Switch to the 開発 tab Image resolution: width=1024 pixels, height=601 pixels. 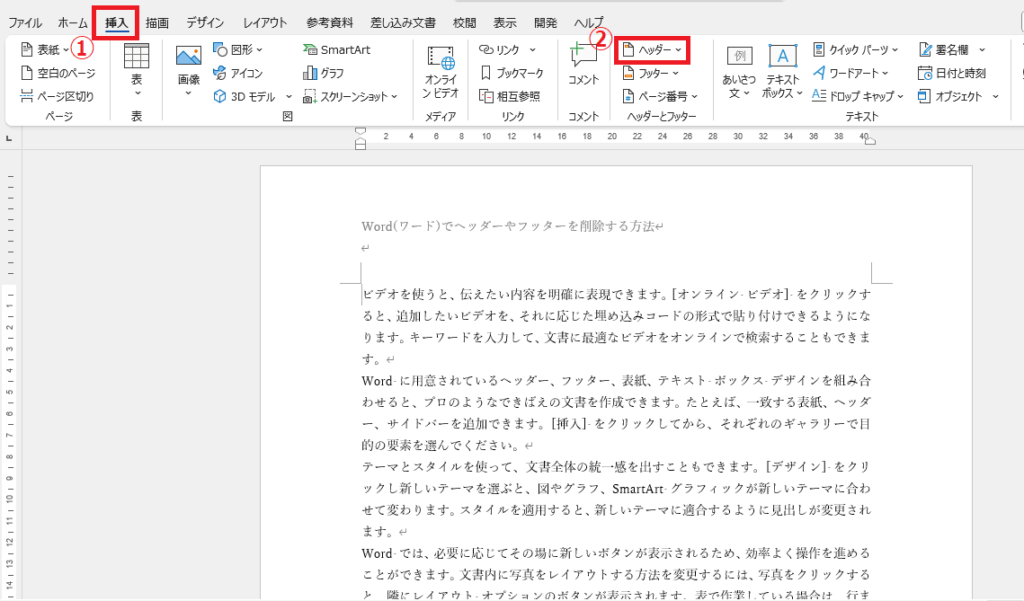coord(545,23)
